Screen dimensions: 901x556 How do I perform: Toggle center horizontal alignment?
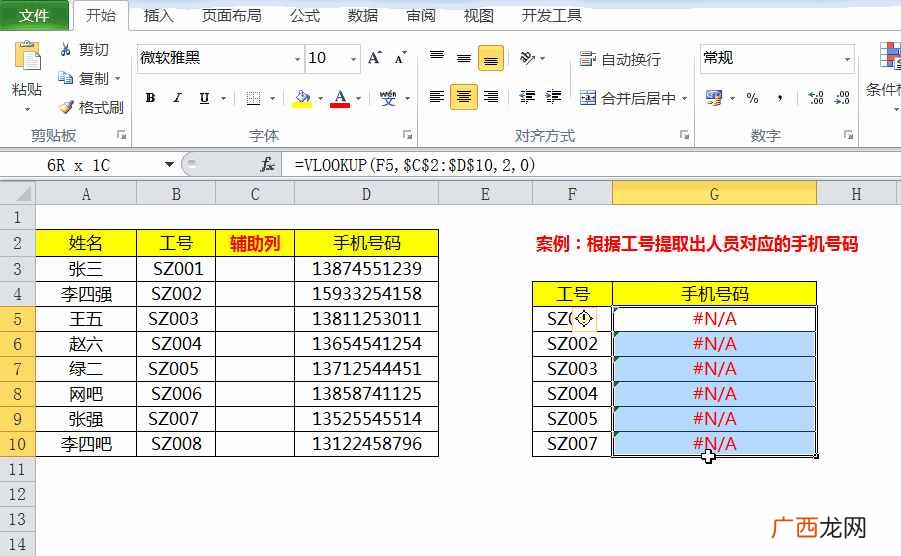tap(464, 96)
